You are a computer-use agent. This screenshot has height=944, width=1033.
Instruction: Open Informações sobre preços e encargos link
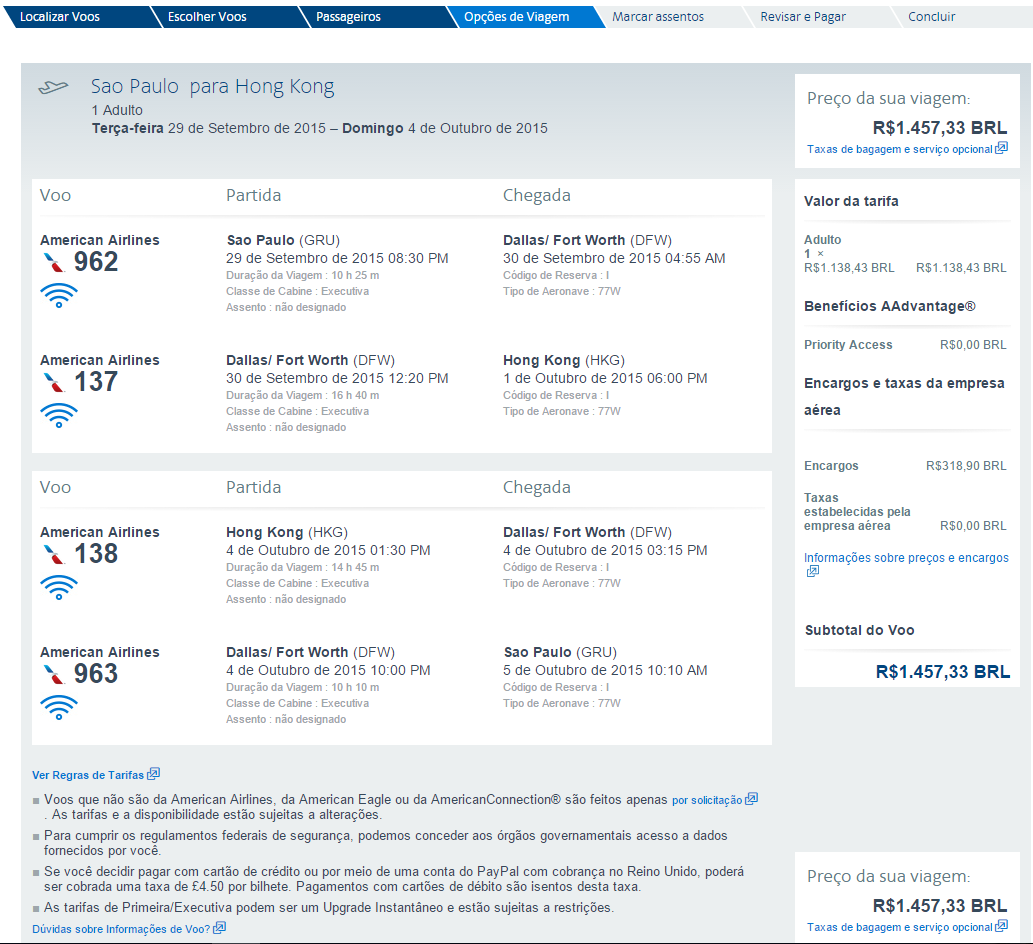906,558
